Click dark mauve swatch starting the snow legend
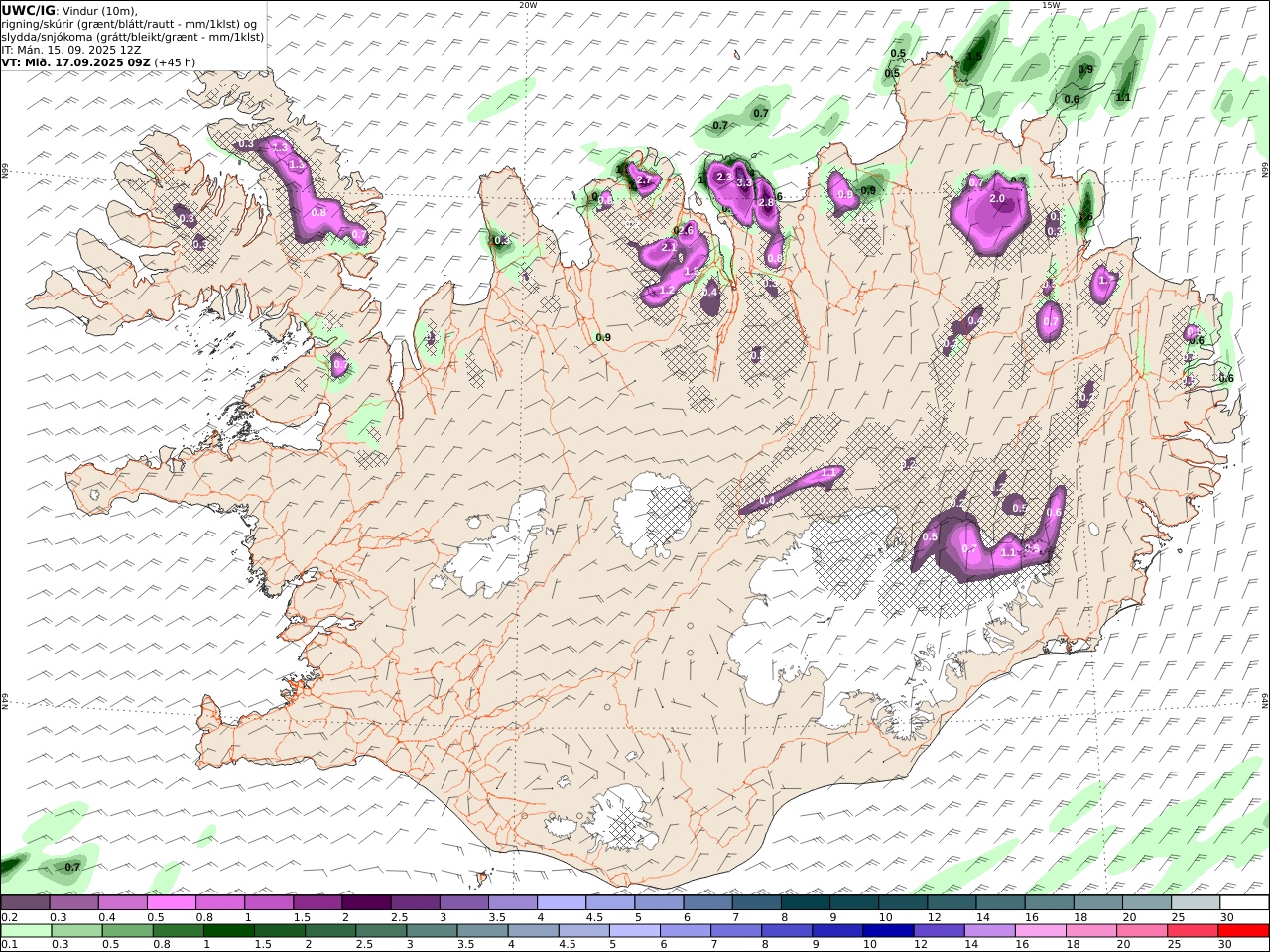Viewport: 1270px width, 952px height. tap(26, 903)
